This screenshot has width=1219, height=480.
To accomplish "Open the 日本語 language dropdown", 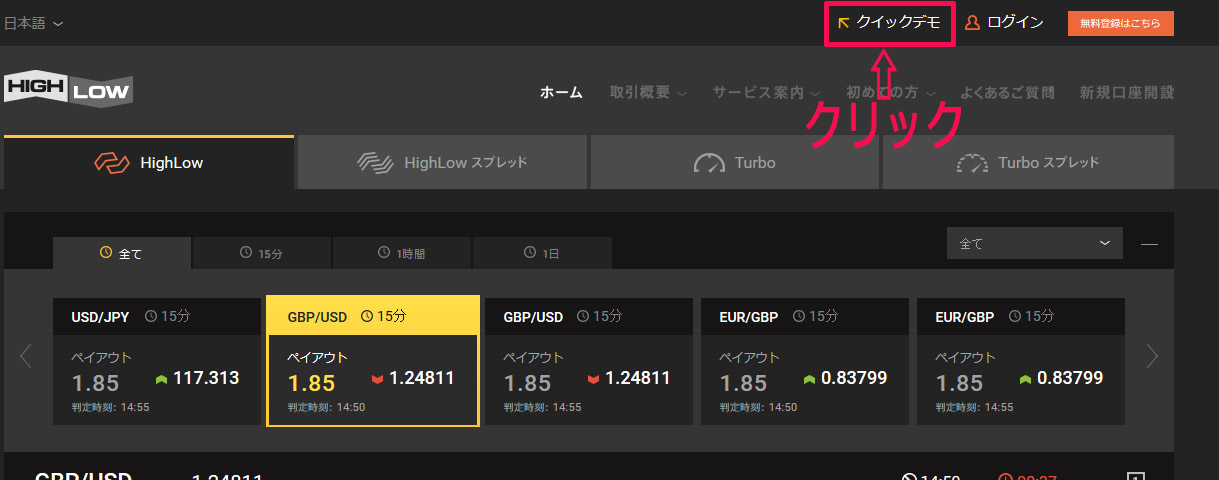I will pos(34,23).
